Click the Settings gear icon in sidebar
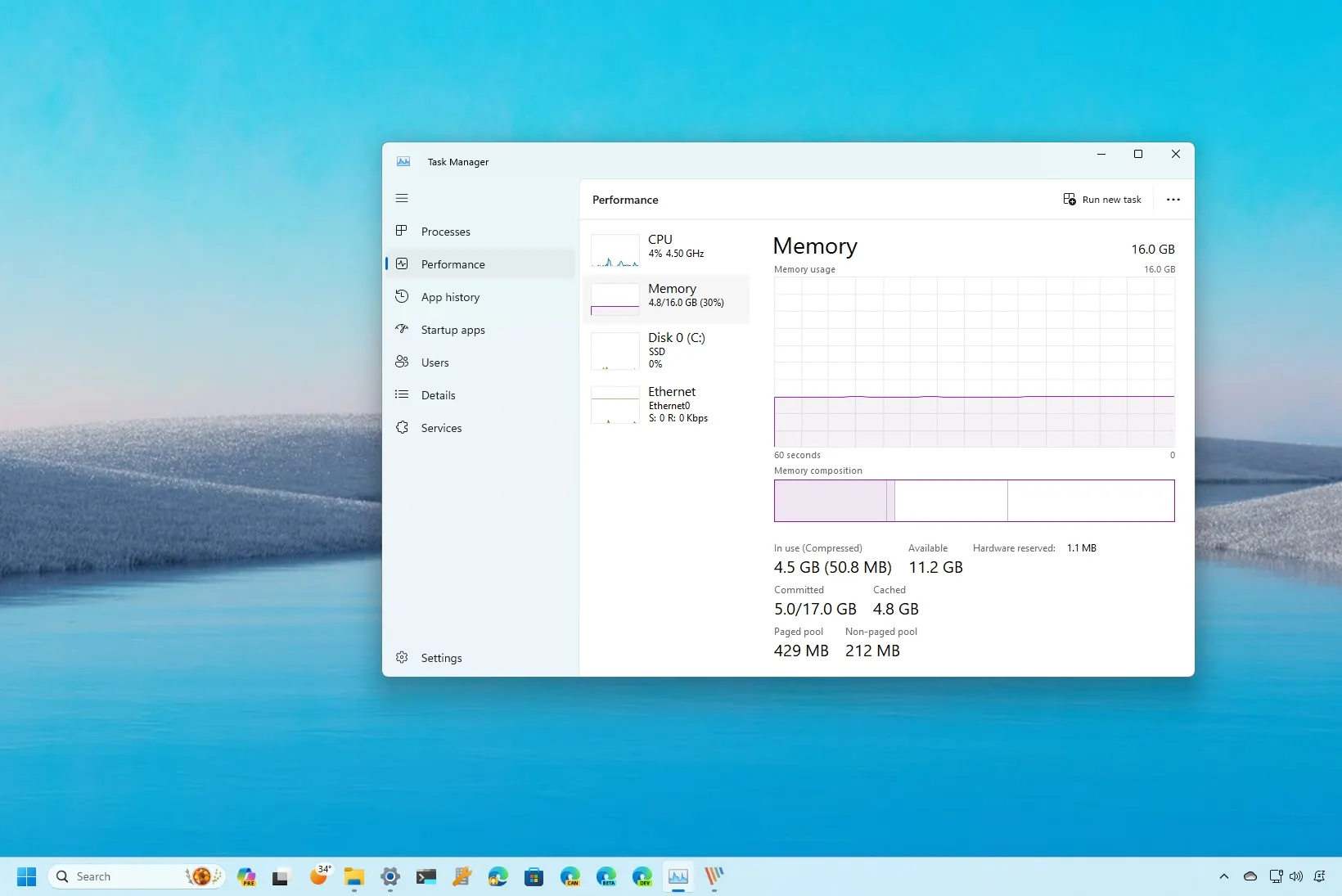The width and height of the screenshot is (1342, 896). 402,657
